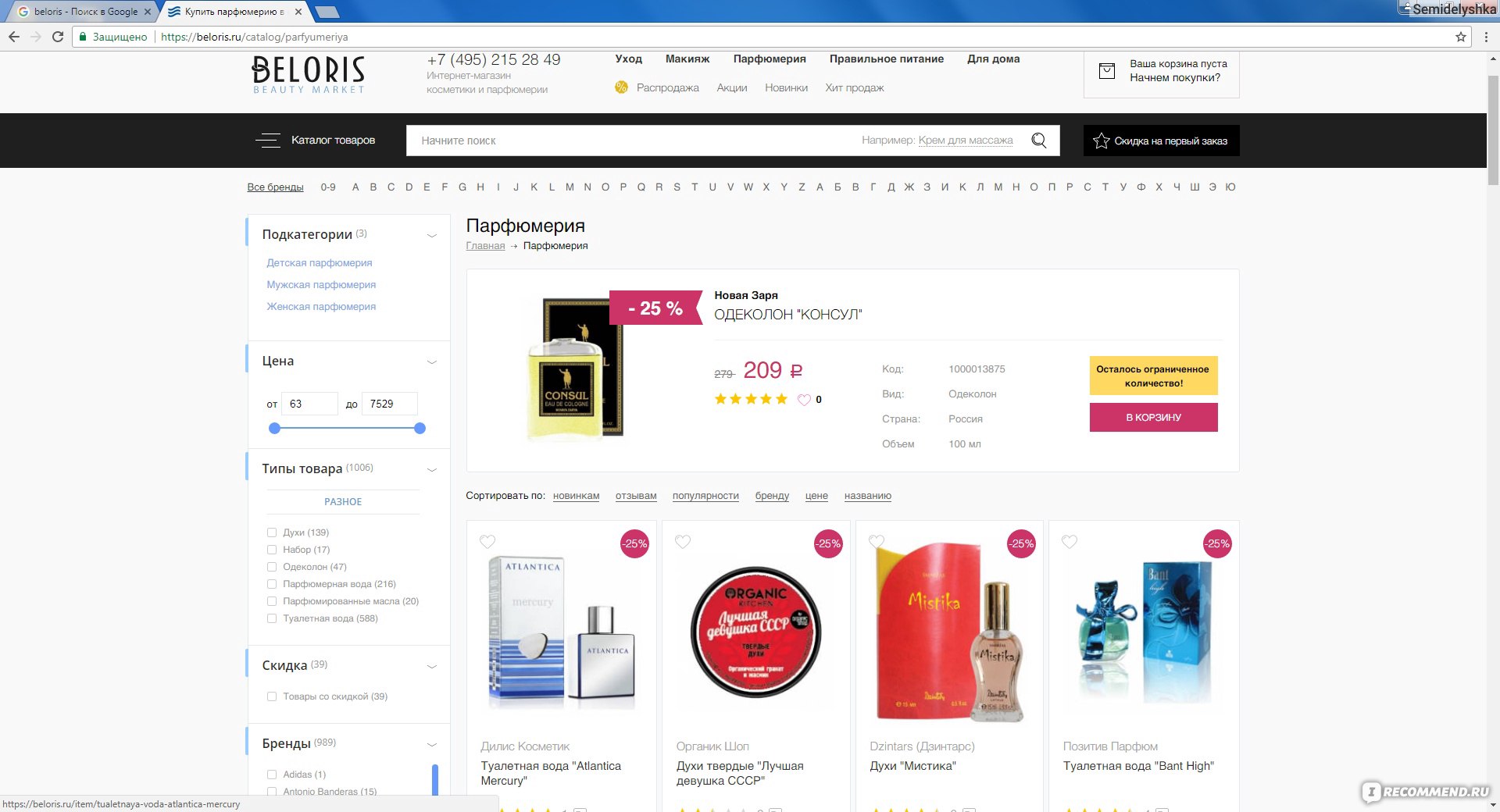The image size is (1500, 812).
Task: Favorite the Bant High product with heart
Action: (x=1070, y=541)
